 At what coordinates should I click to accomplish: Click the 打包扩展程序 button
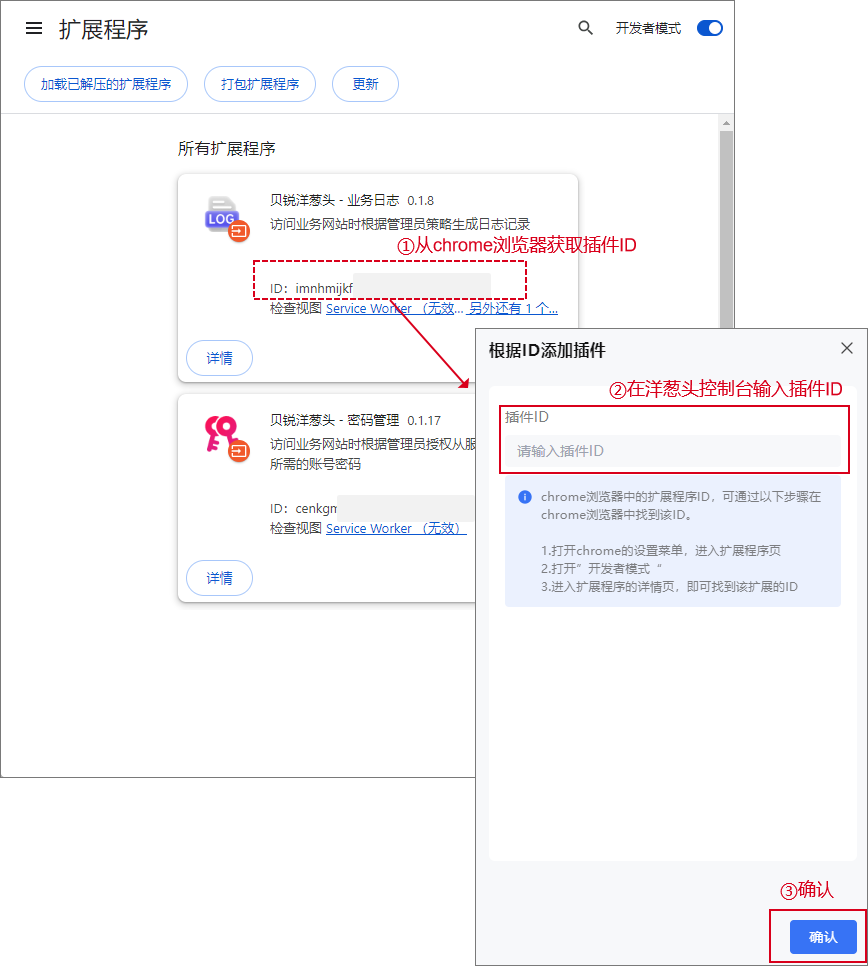tap(260, 84)
